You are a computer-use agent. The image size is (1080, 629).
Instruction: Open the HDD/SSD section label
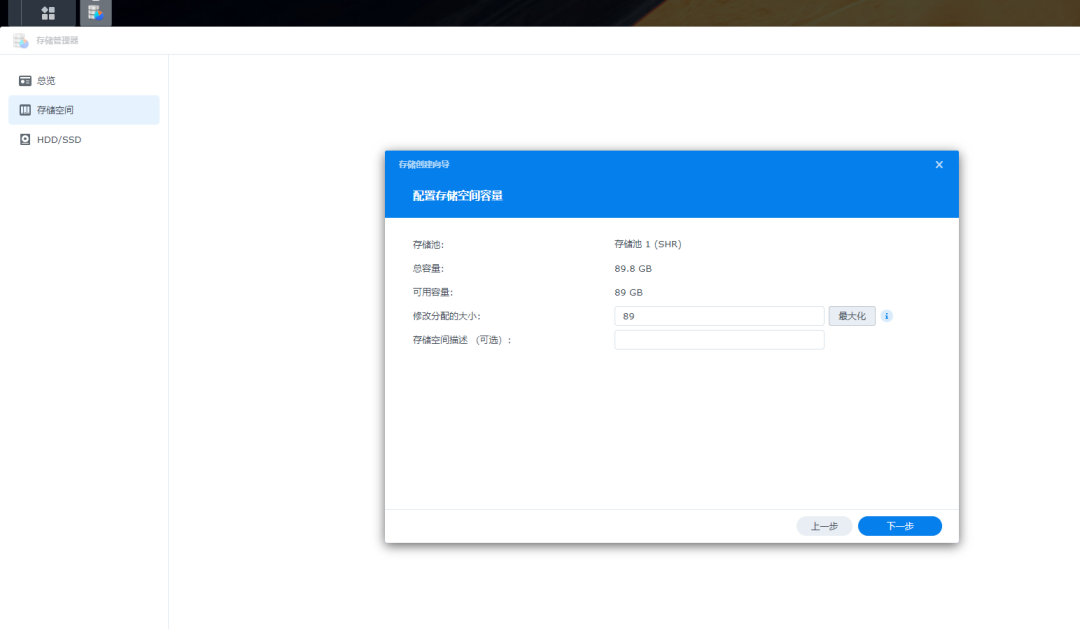point(59,140)
